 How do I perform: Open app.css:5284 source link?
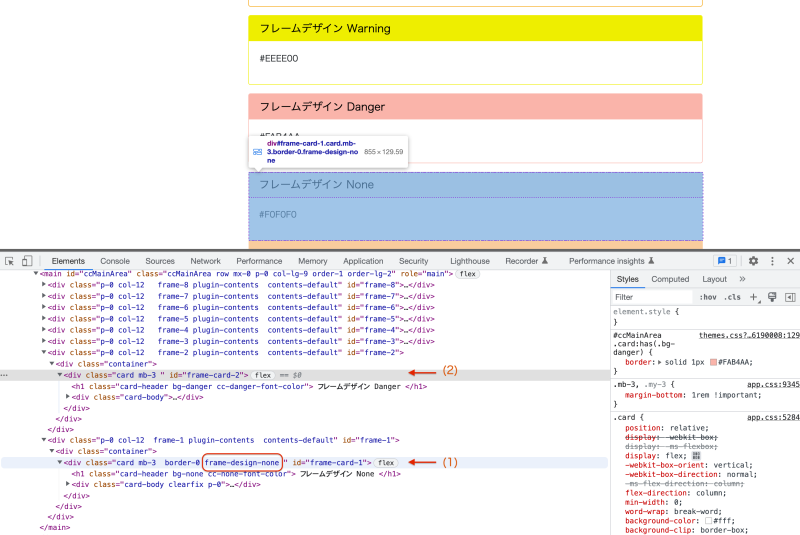click(x=773, y=417)
